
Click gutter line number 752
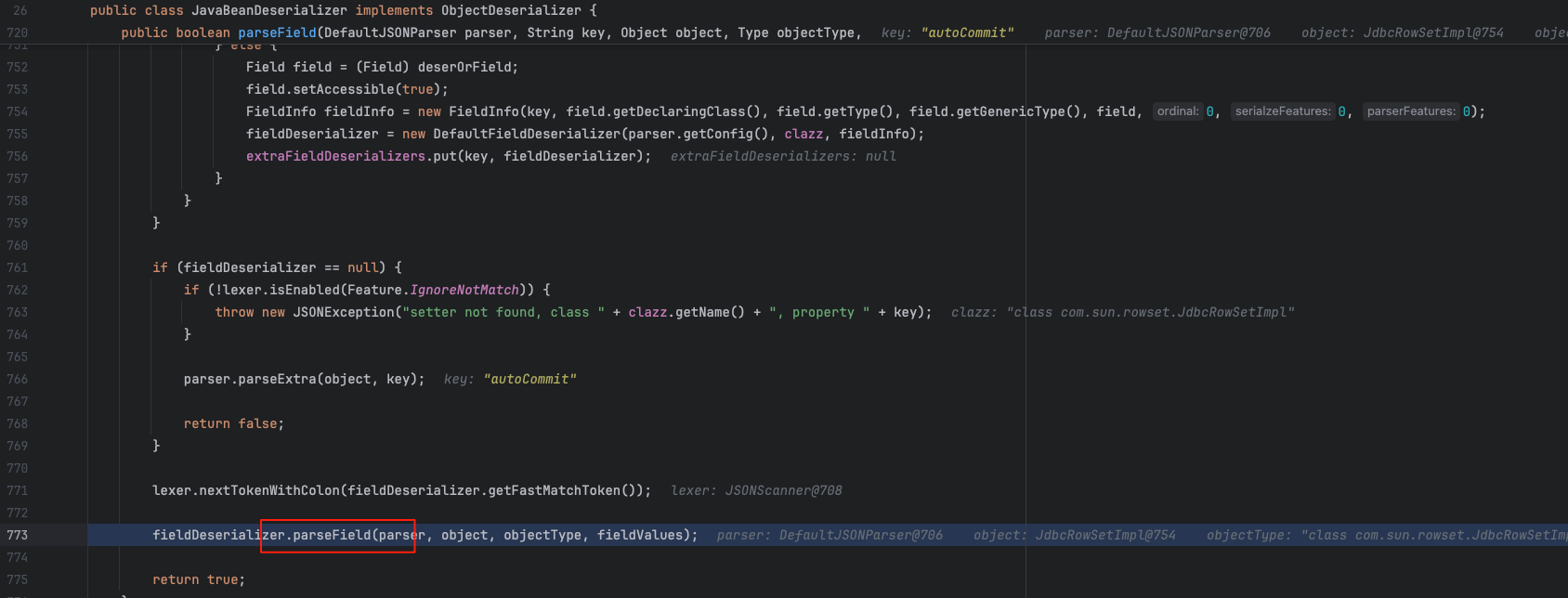click(x=17, y=67)
